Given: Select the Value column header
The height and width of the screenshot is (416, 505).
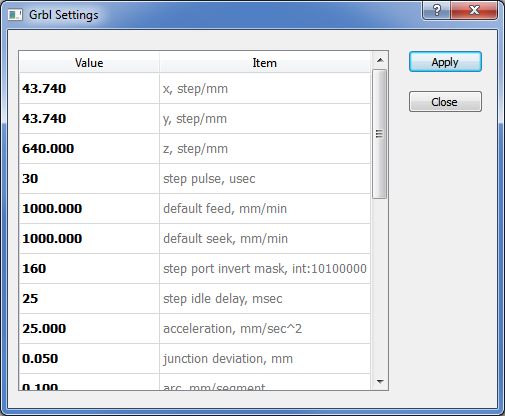Looking at the screenshot, I should (89, 62).
